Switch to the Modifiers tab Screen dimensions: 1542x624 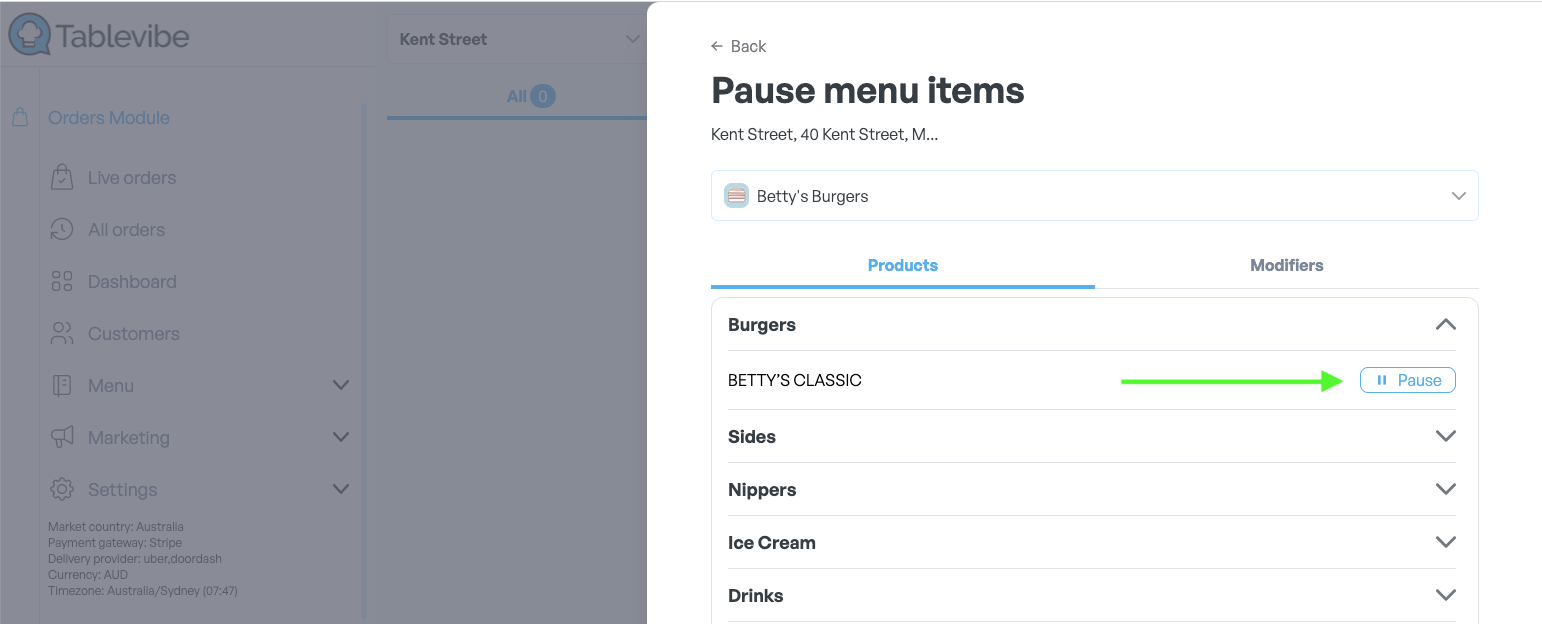[1286, 265]
